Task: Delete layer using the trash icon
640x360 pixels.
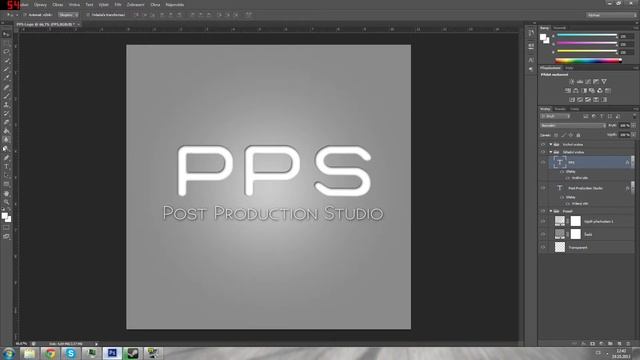Action: (628, 344)
